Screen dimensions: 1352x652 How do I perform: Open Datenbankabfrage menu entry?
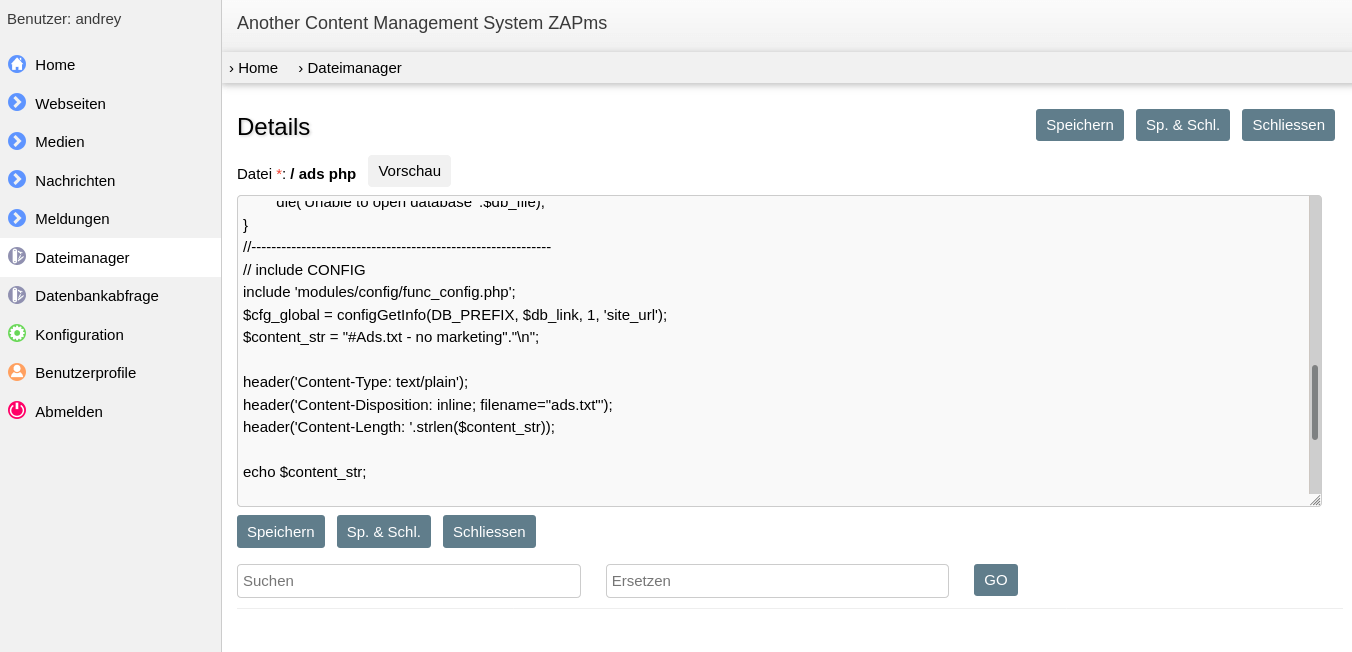click(x=110, y=296)
